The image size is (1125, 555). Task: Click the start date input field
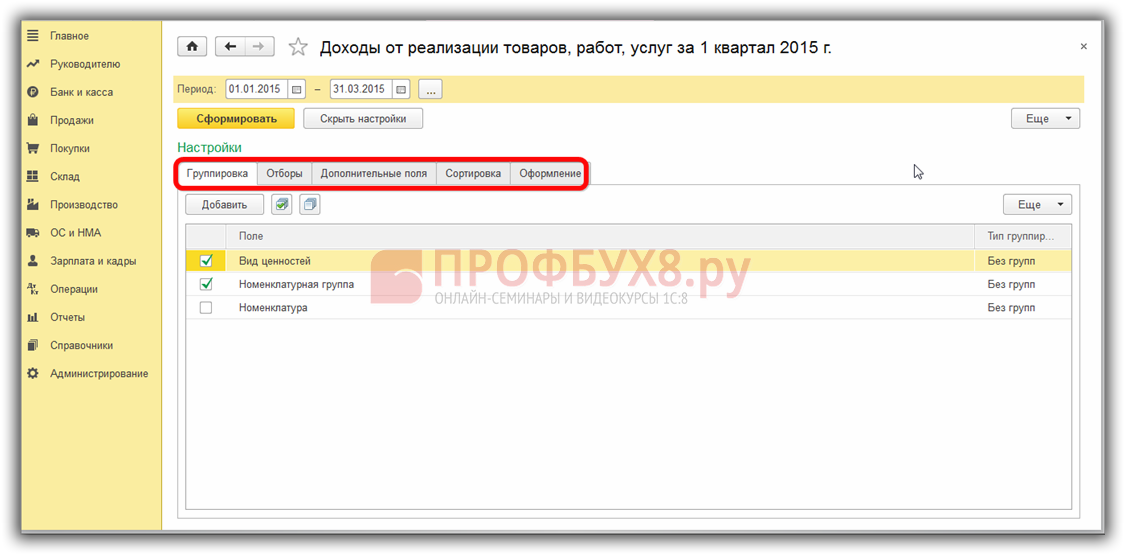256,90
